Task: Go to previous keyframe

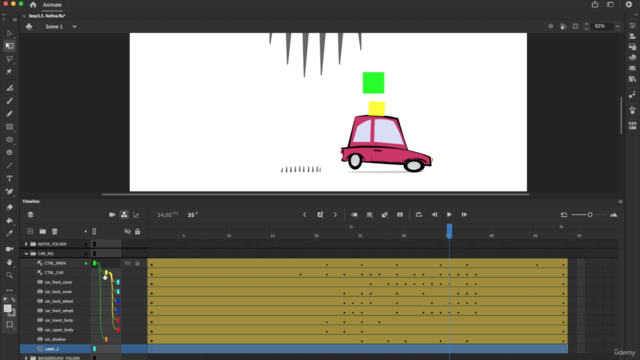Action: (304, 215)
